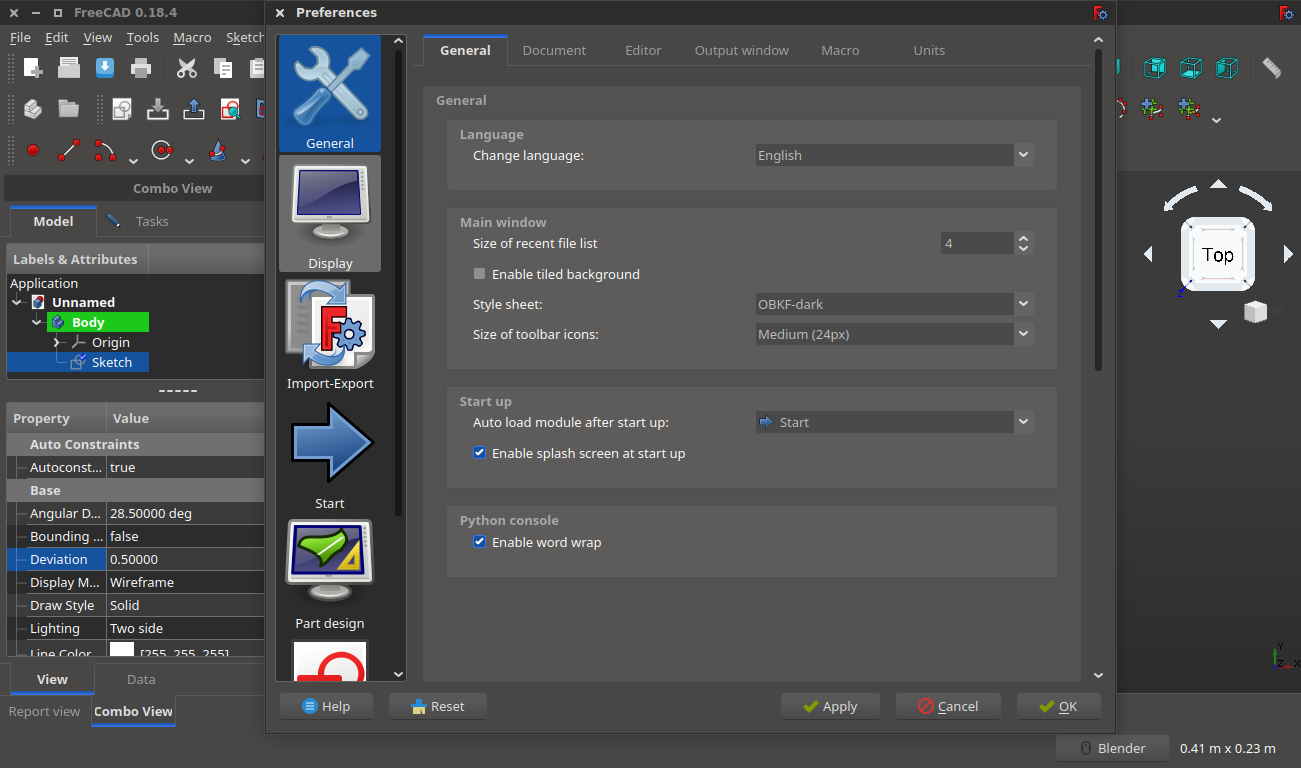Open the Style sheet dropdown showing OBKF-dark
The width and height of the screenshot is (1301, 768).
(893, 304)
